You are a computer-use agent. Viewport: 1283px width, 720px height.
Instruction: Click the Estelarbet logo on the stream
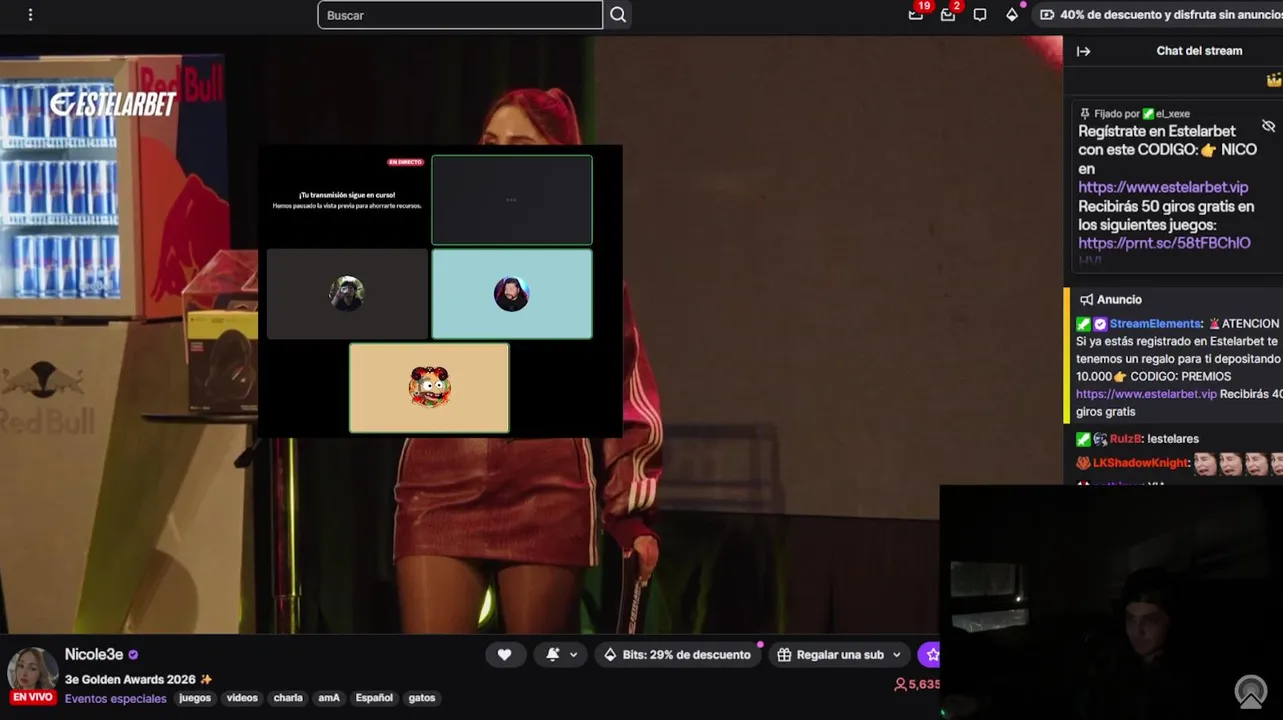coord(113,104)
